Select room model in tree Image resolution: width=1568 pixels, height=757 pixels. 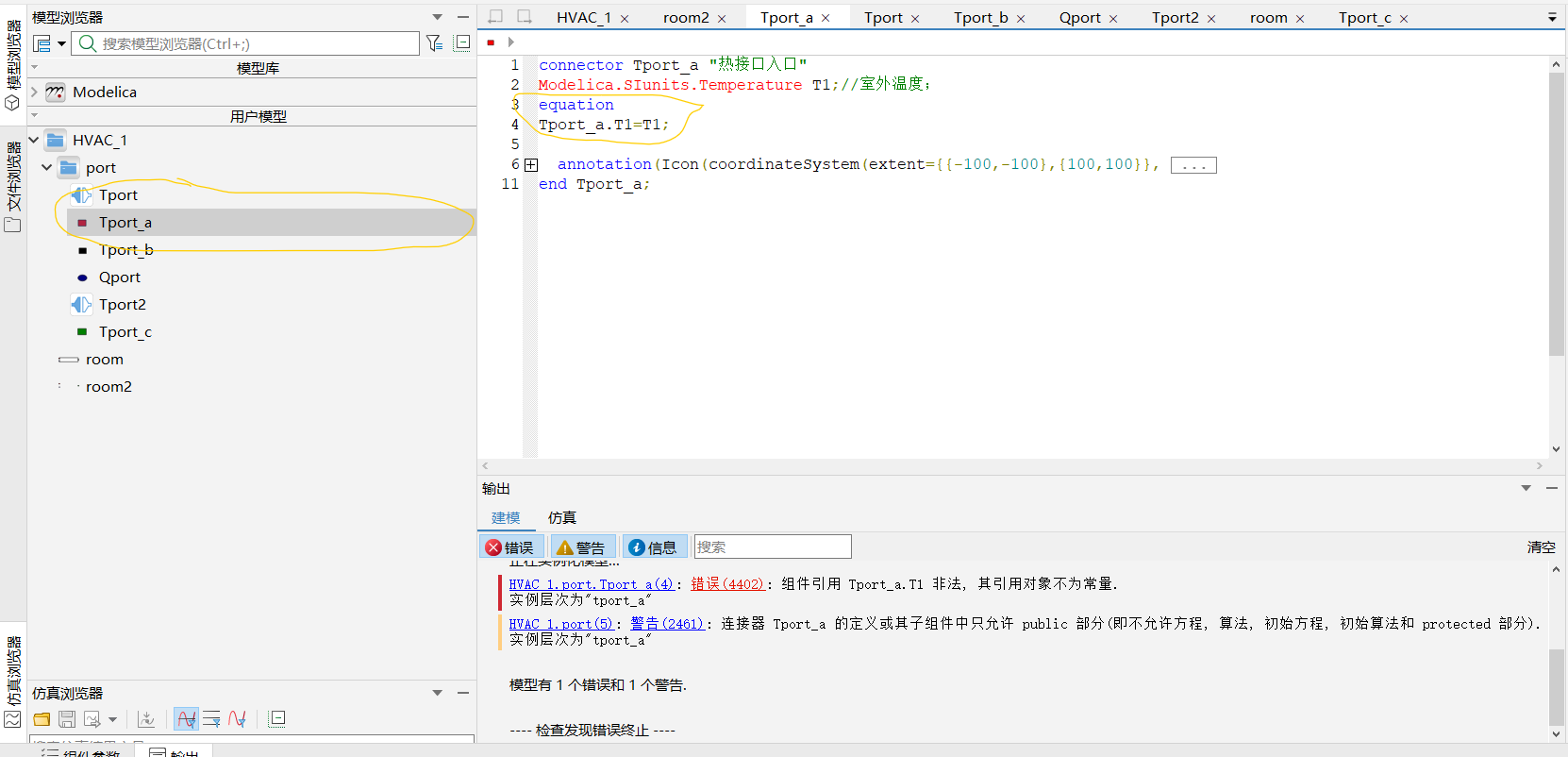pyautogui.click(x=105, y=359)
